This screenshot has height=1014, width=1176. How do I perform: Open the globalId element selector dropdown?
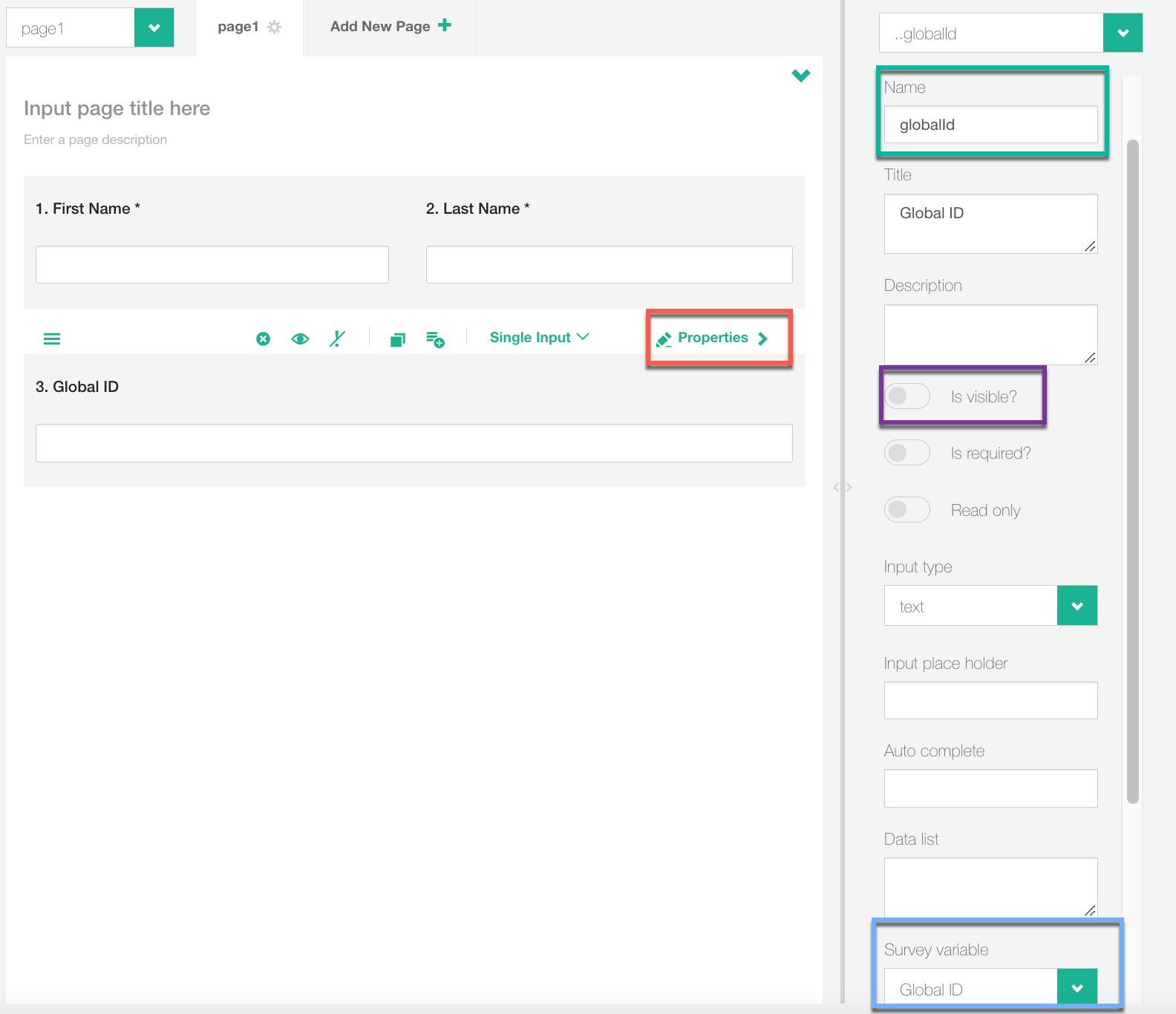pos(1122,33)
